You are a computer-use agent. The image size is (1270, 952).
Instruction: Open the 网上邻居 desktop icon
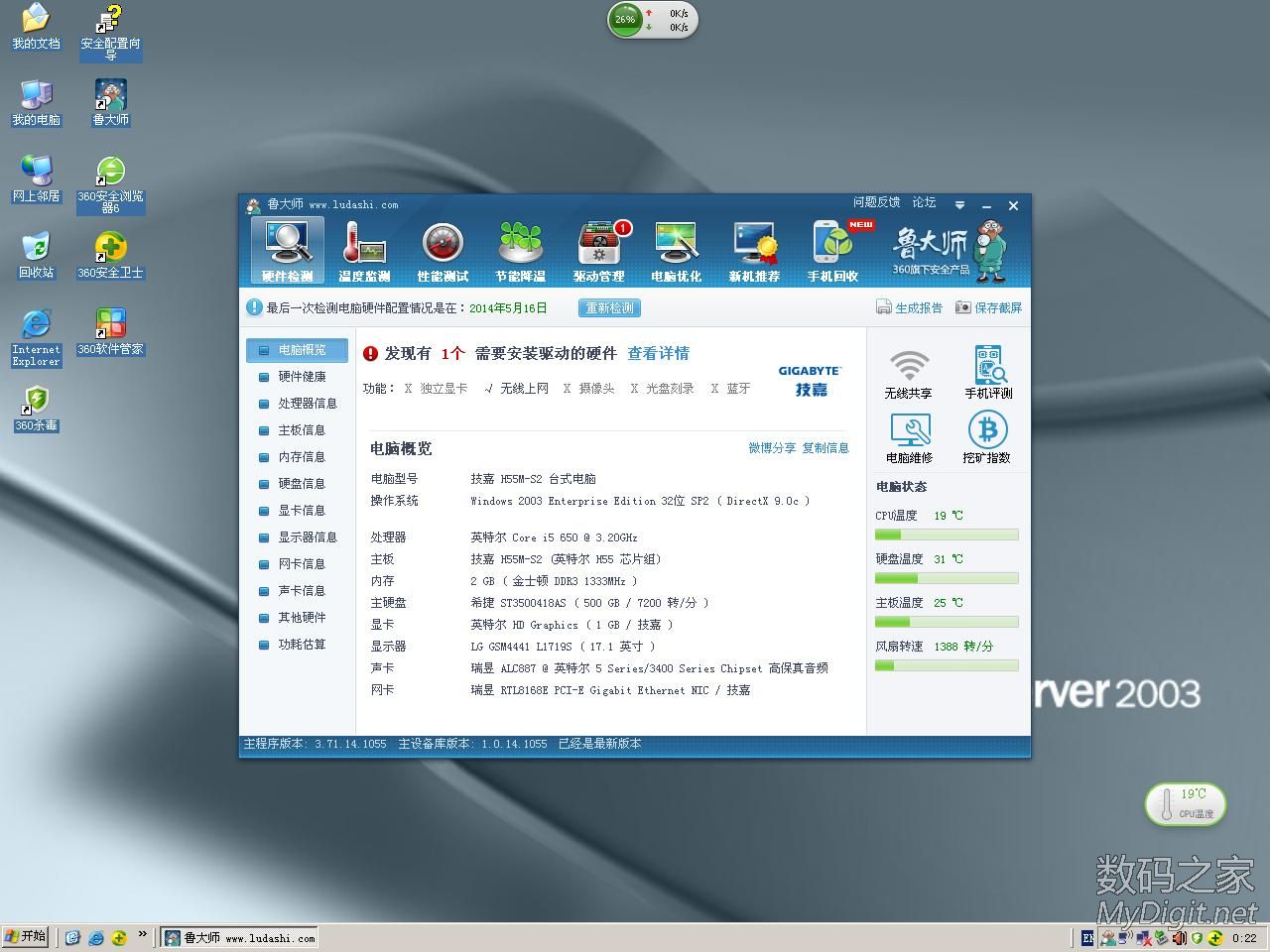point(36,179)
